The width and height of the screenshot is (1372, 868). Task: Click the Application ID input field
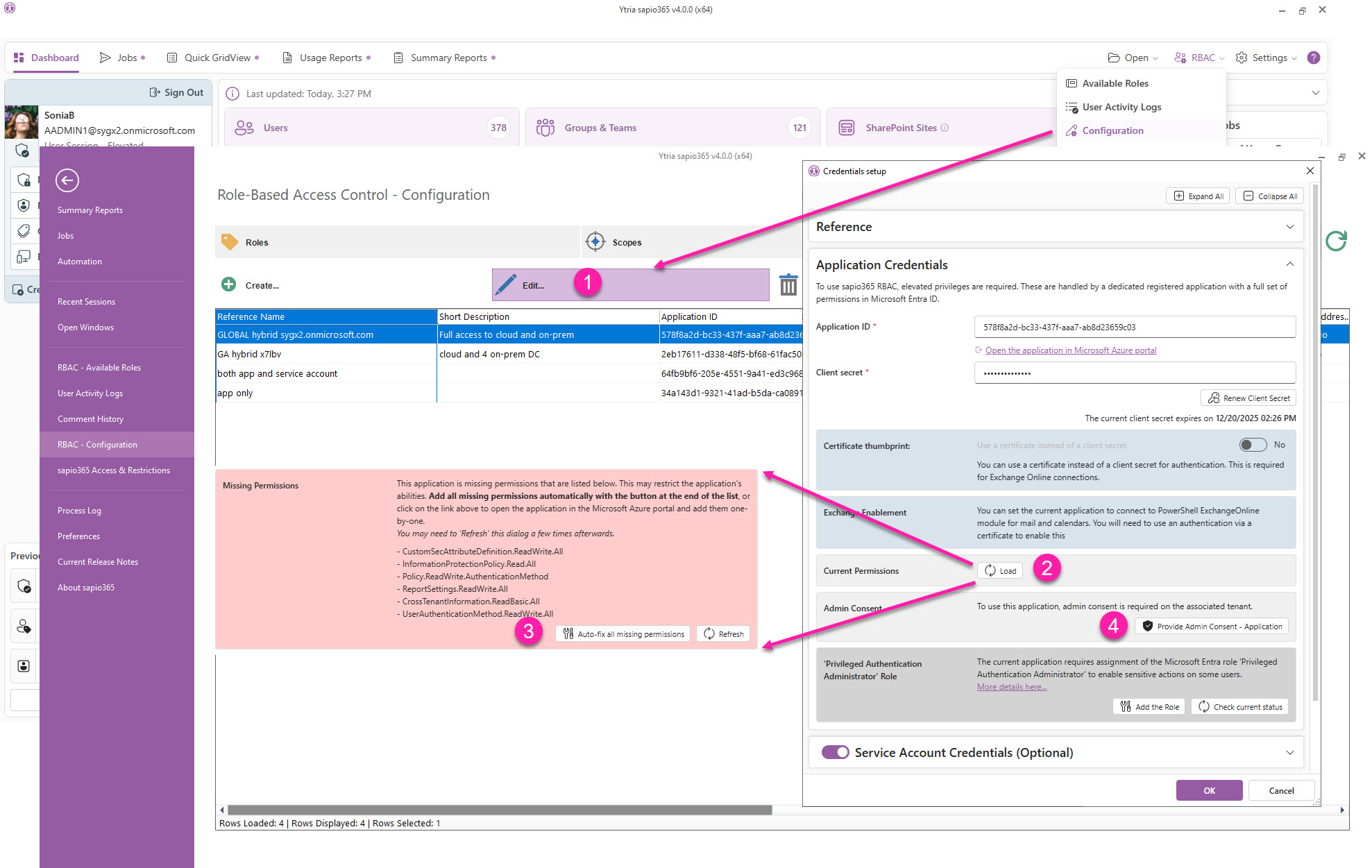click(x=1134, y=327)
